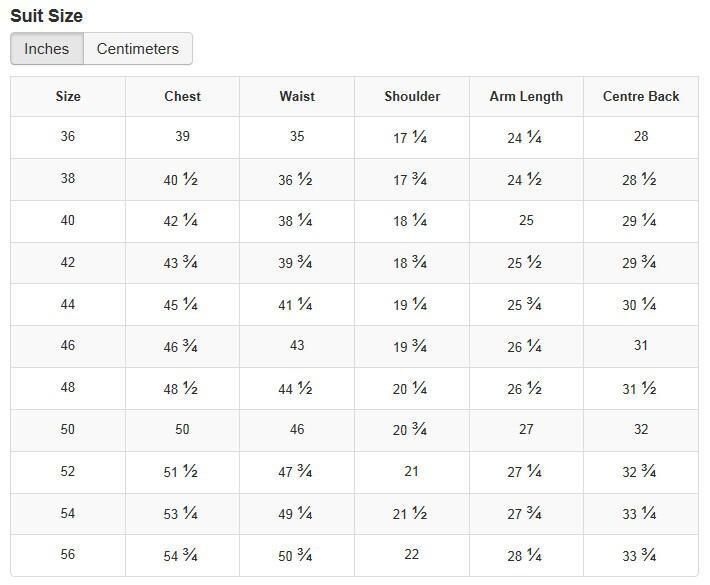Click the Chest column header
This screenshot has height=585, width=710.
coord(182,96)
